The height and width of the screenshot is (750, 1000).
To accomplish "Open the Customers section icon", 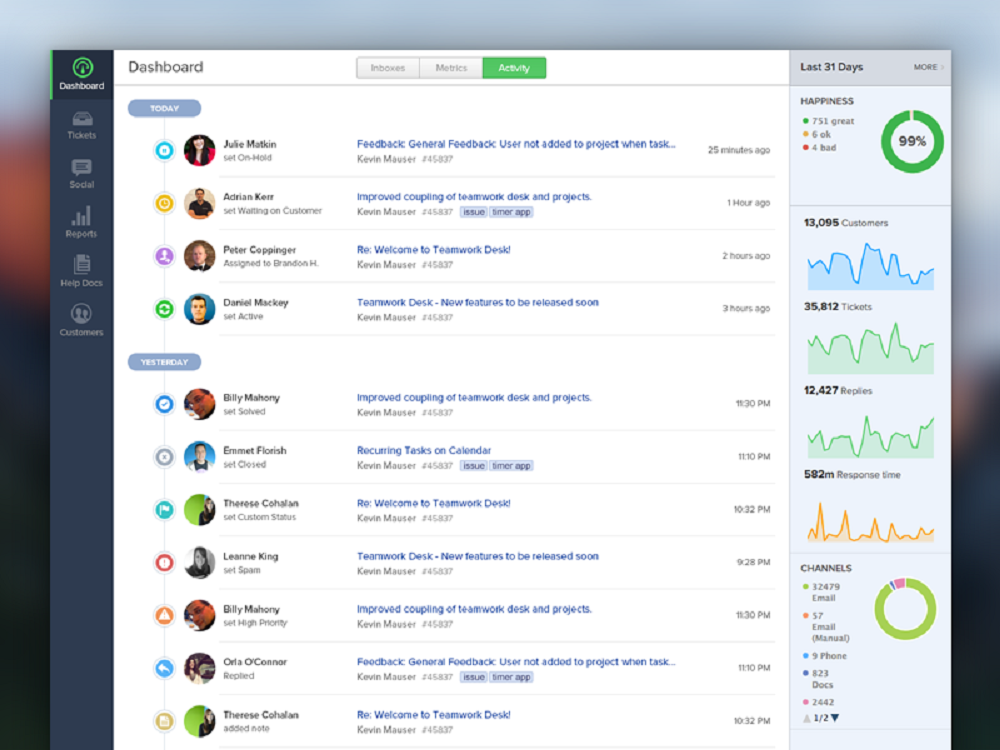I will pyautogui.click(x=81, y=320).
